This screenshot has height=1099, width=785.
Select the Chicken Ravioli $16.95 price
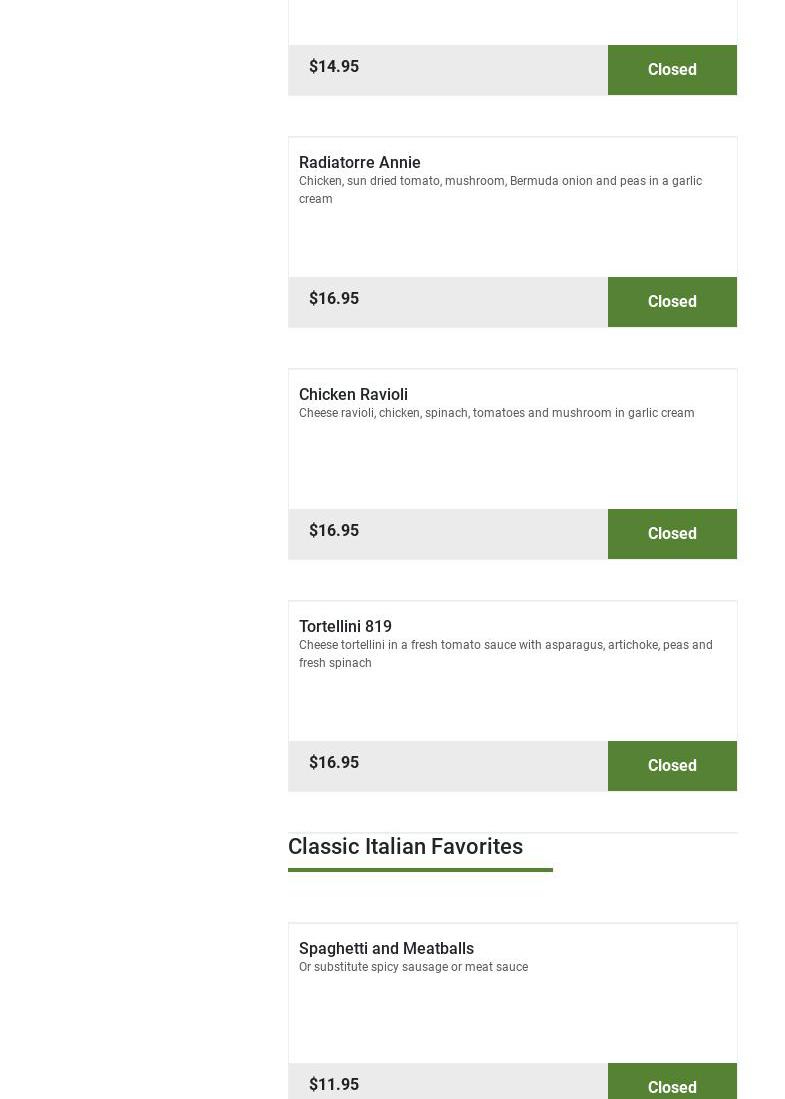[x=334, y=531]
